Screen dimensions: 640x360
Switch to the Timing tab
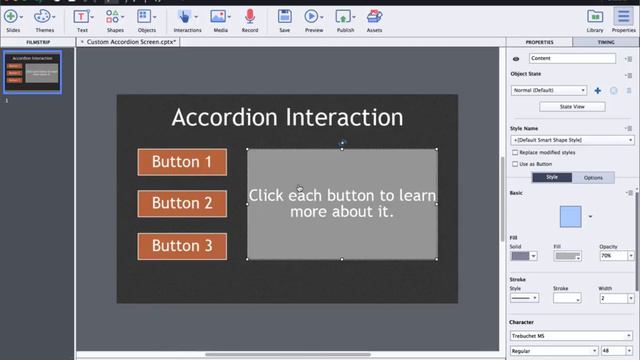pyautogui.click(x=606, y=42)
